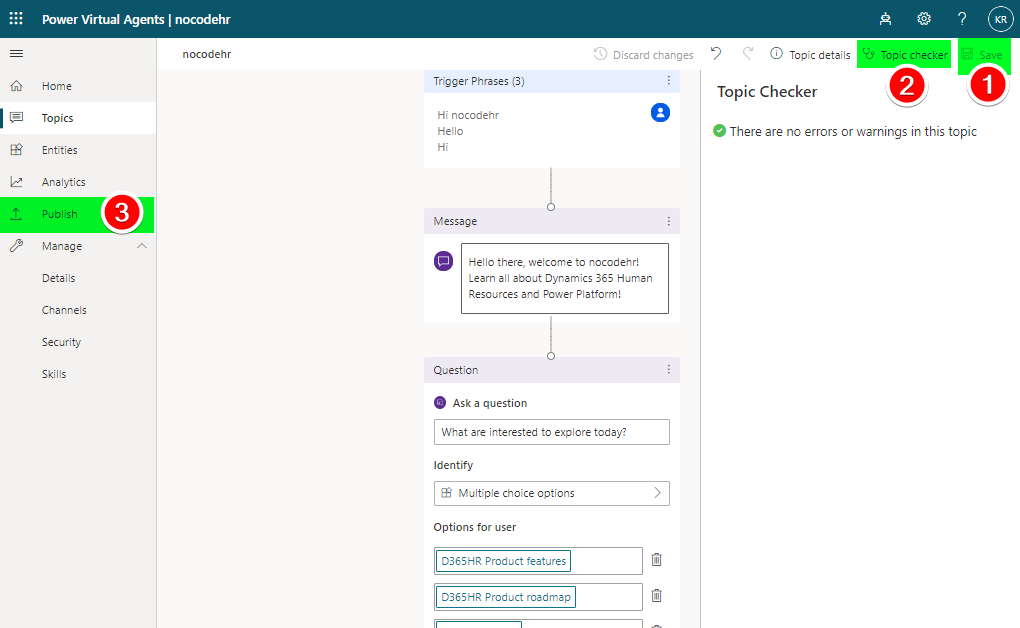Click the redo arrow icon
Screen dimensions: 1020x628
pyautogui.click(x=748, y=53)
